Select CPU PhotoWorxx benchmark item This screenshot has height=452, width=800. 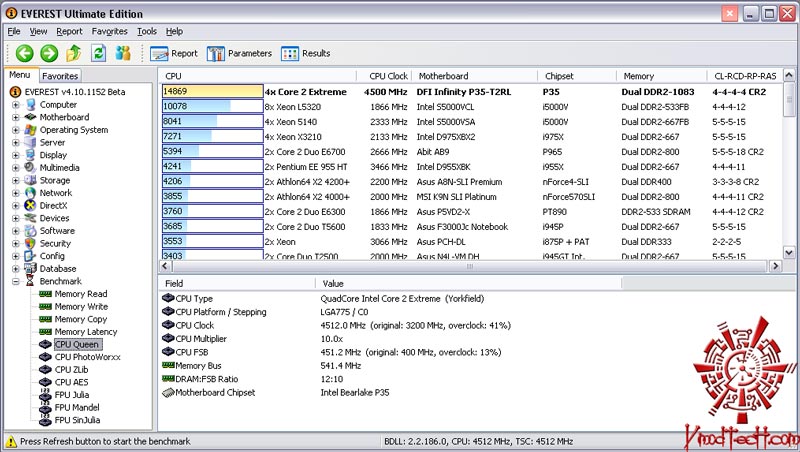point(90,357)
